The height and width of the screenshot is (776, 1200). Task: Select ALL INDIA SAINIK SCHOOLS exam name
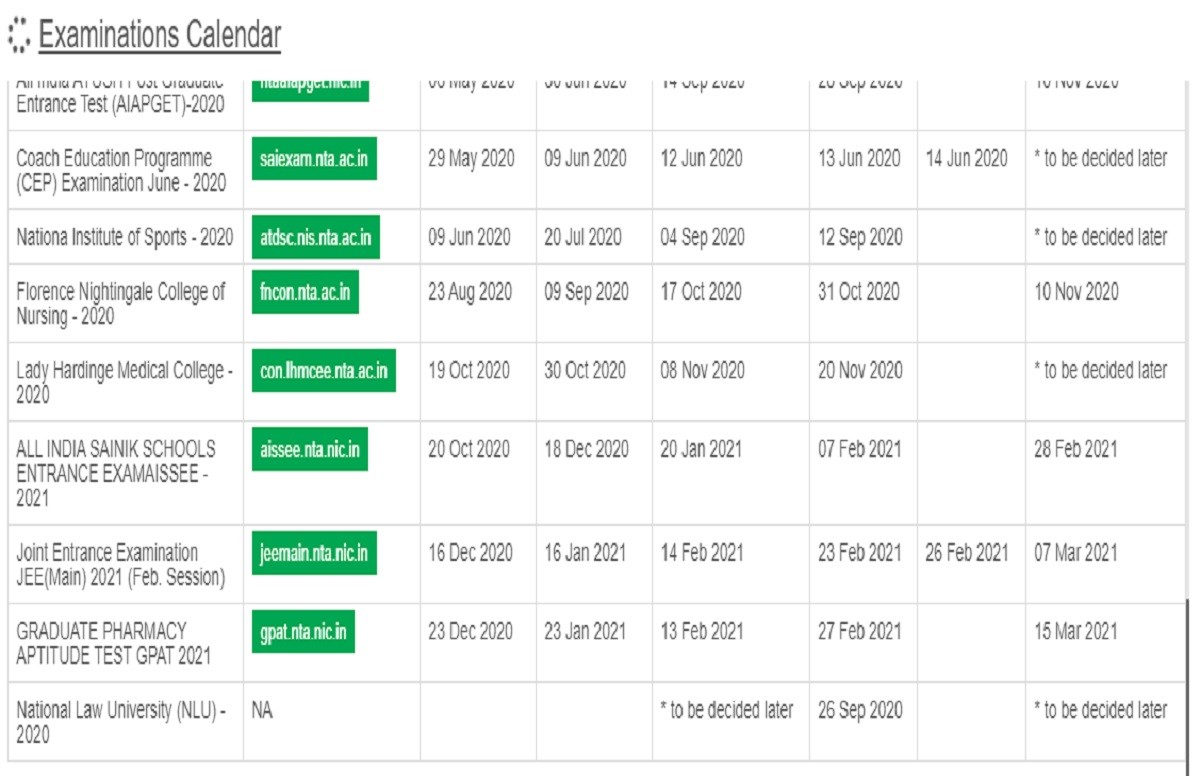click(x=116, y=473)
